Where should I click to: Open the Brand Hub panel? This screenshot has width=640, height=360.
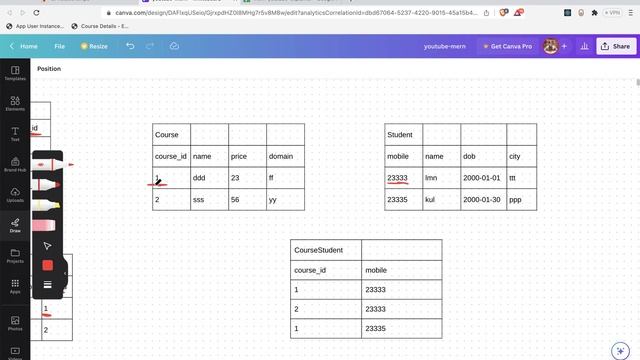(x=15, y=164)
